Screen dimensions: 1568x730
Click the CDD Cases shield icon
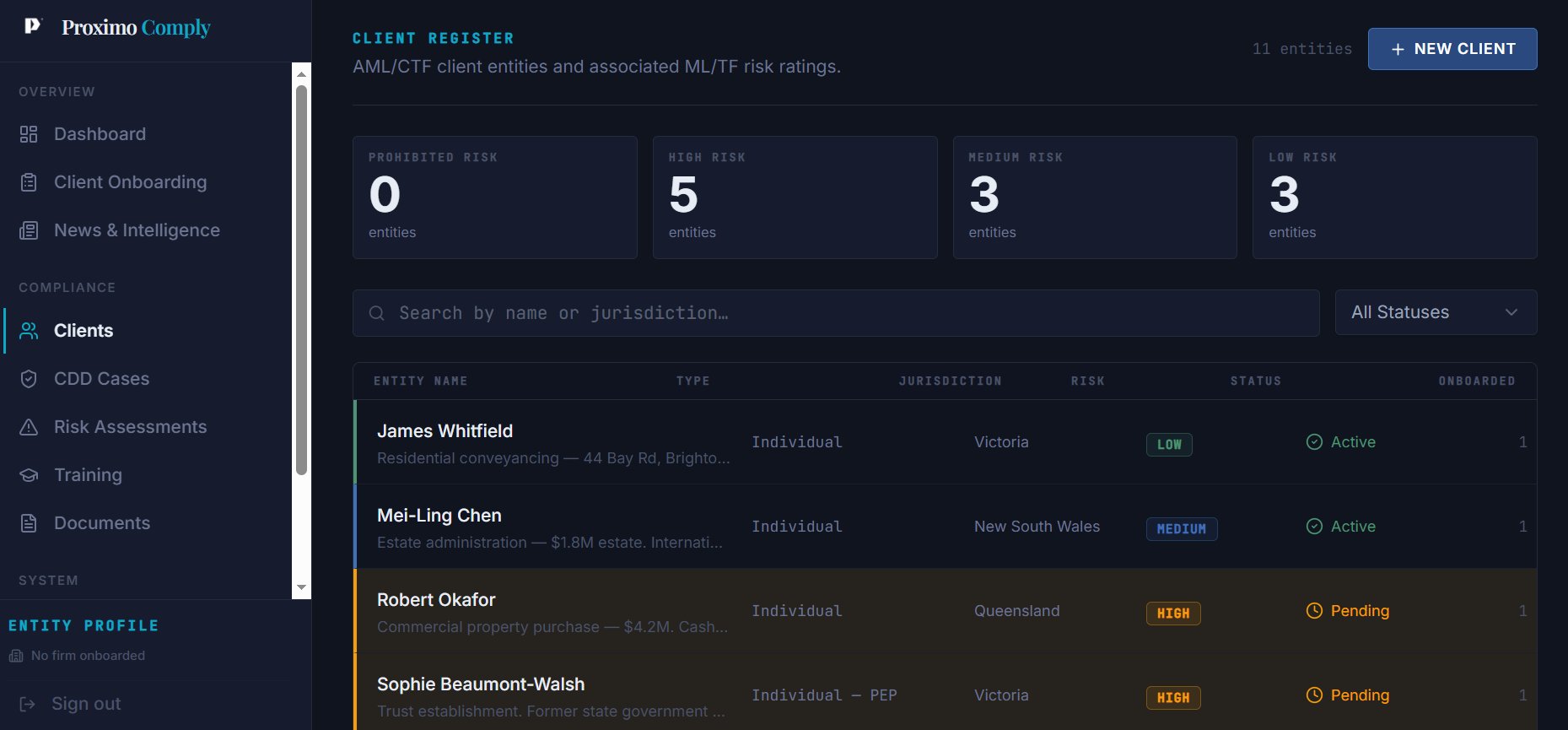[x=29, y=379]
